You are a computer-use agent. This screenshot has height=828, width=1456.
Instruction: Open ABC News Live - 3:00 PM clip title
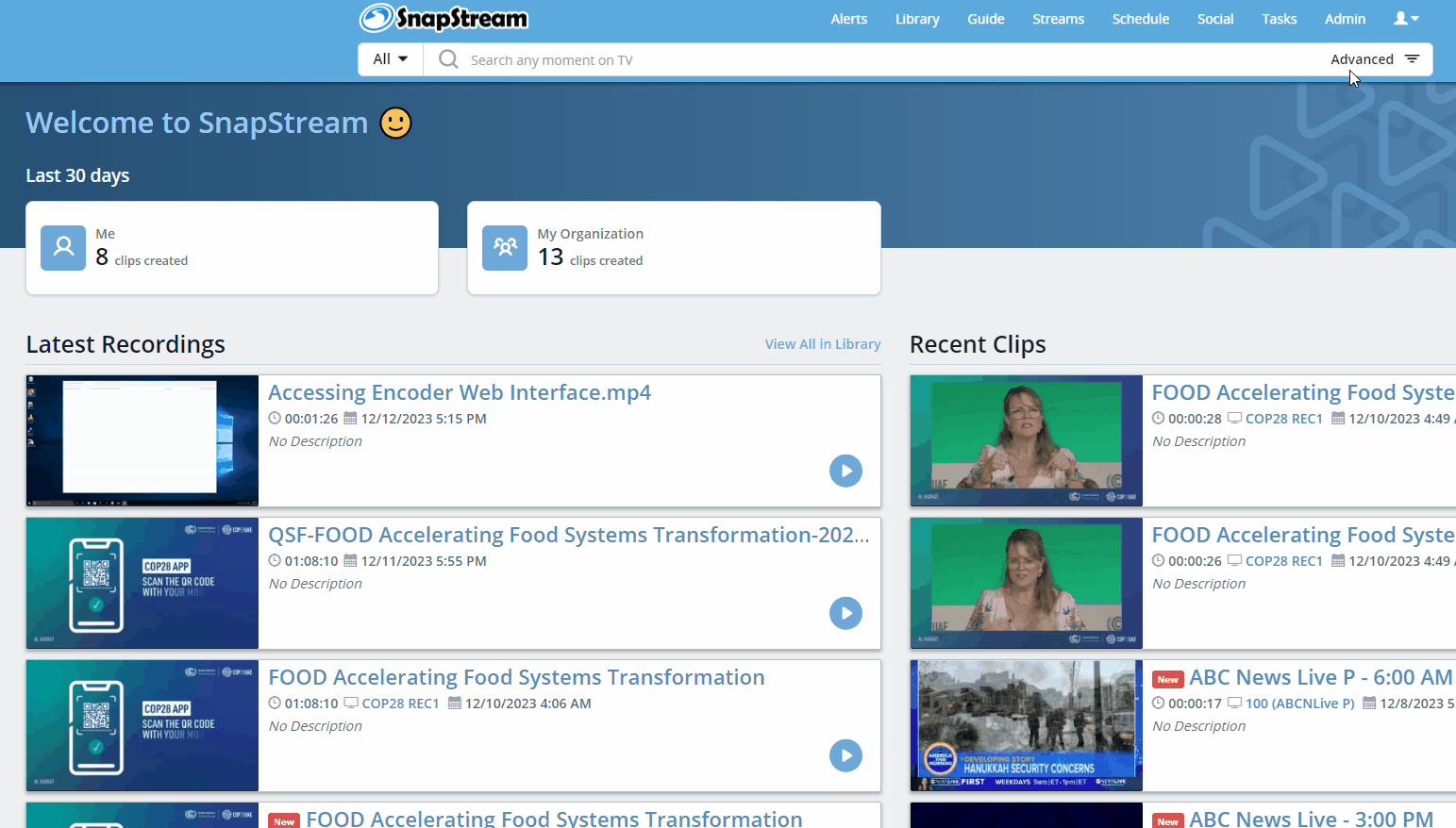pos(1312,818)
